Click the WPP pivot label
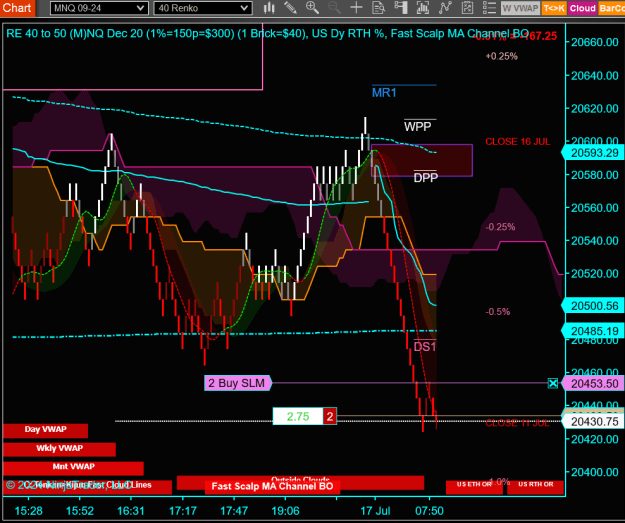 tap(417, 127)
